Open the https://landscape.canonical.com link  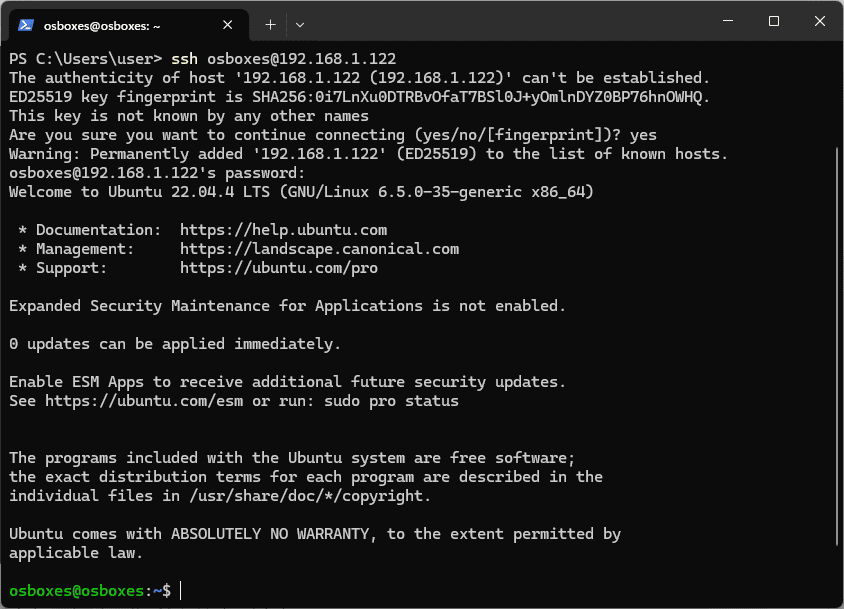pyautogui.click(x=319, y=249)
